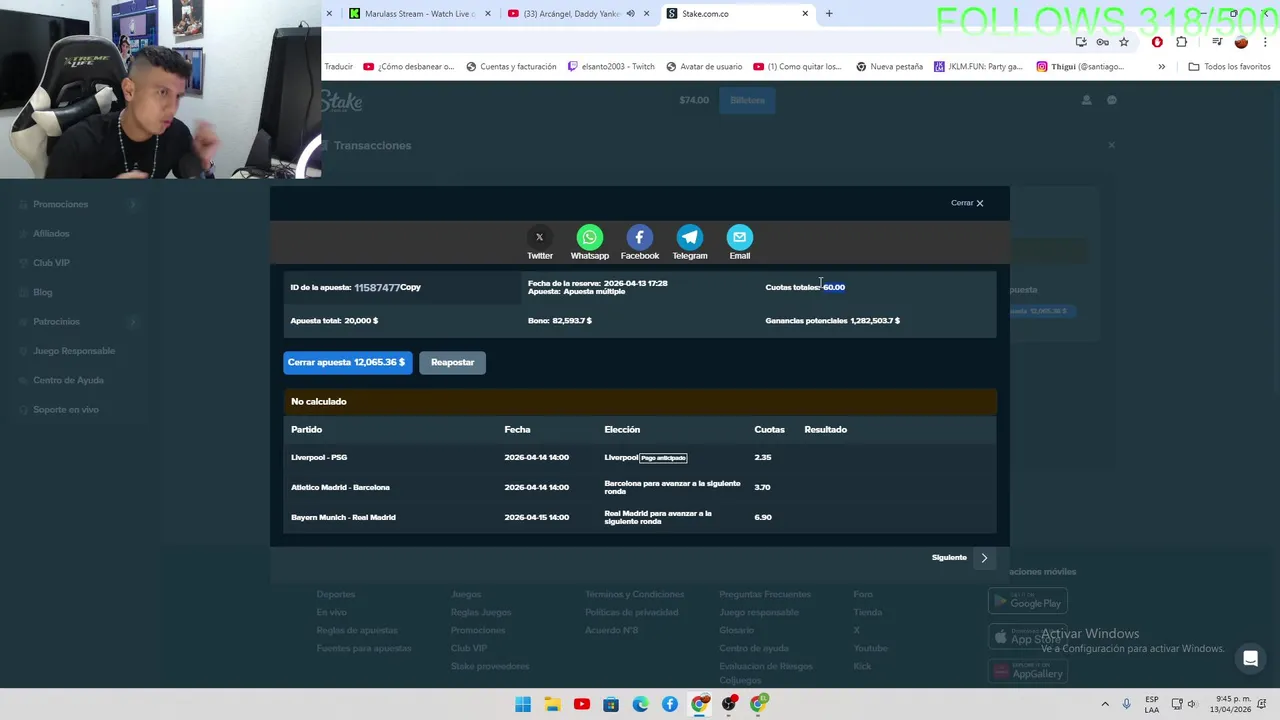Open the elsanto2003 - Twitch bookmark
Screen dimensions: 1280x720
click(x=610, y=67)
